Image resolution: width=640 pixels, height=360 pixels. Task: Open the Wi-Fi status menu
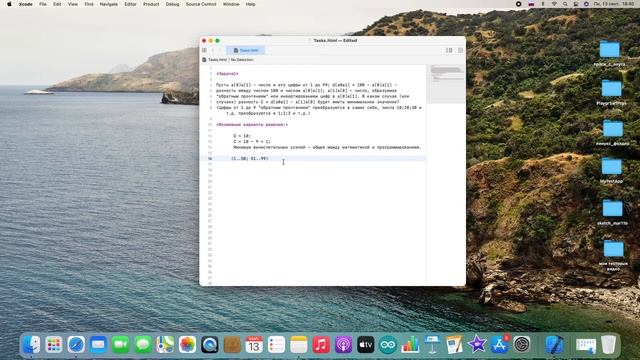554,4
